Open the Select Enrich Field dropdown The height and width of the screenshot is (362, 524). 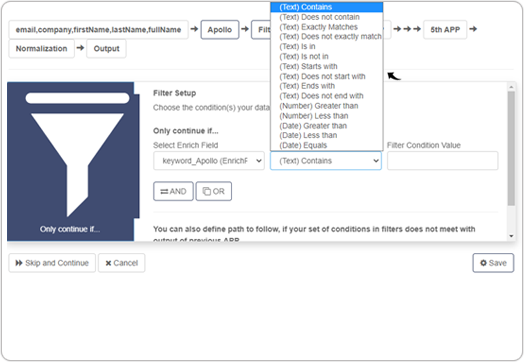209,161
